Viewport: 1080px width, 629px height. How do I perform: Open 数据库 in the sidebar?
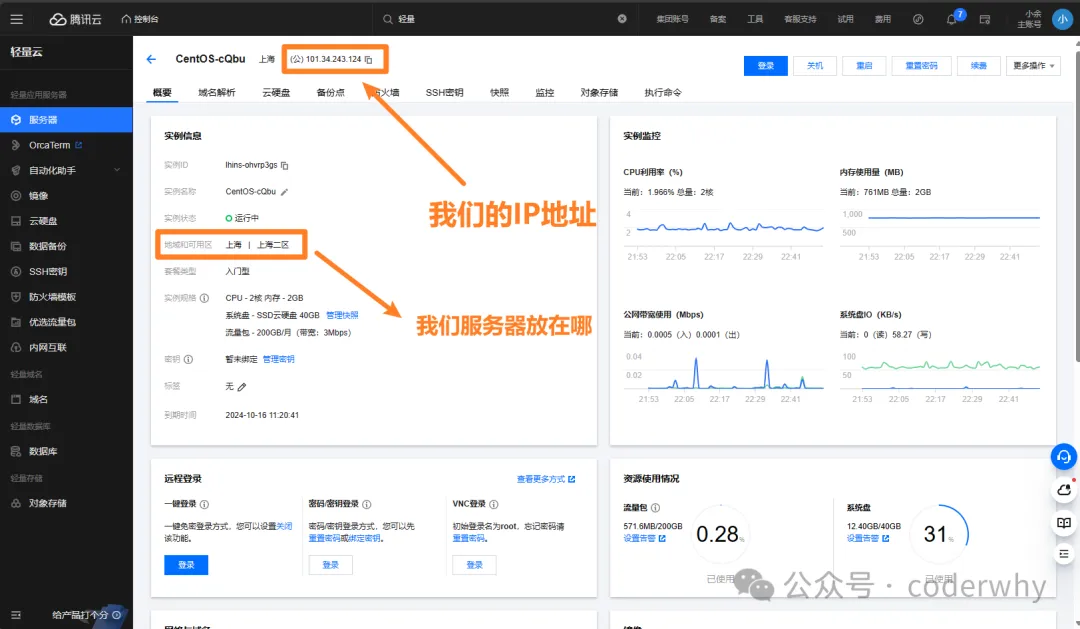tap(66, 451)
